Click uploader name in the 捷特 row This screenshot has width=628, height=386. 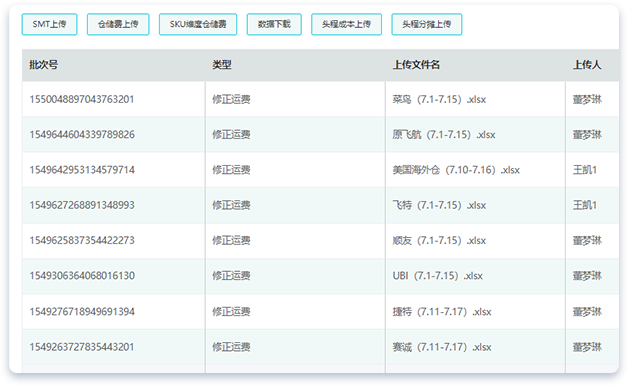587,312
